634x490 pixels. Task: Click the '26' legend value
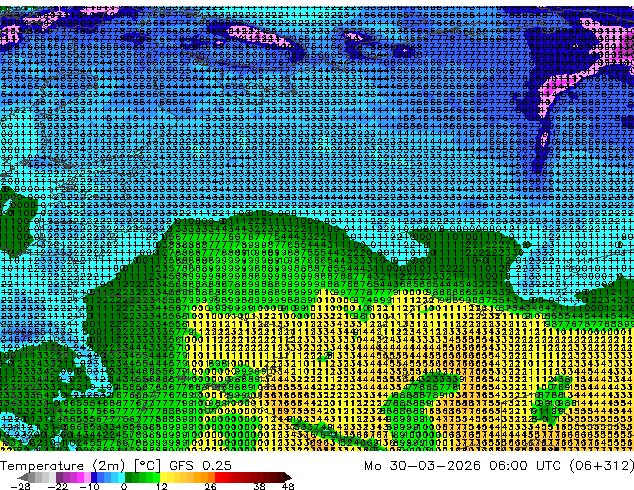(210, 486)
